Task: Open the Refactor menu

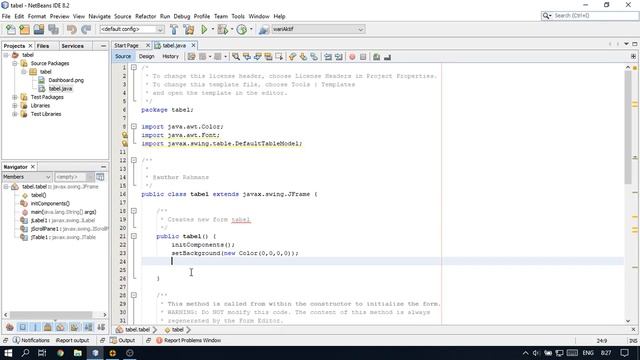Action: (x=145, y=16)
